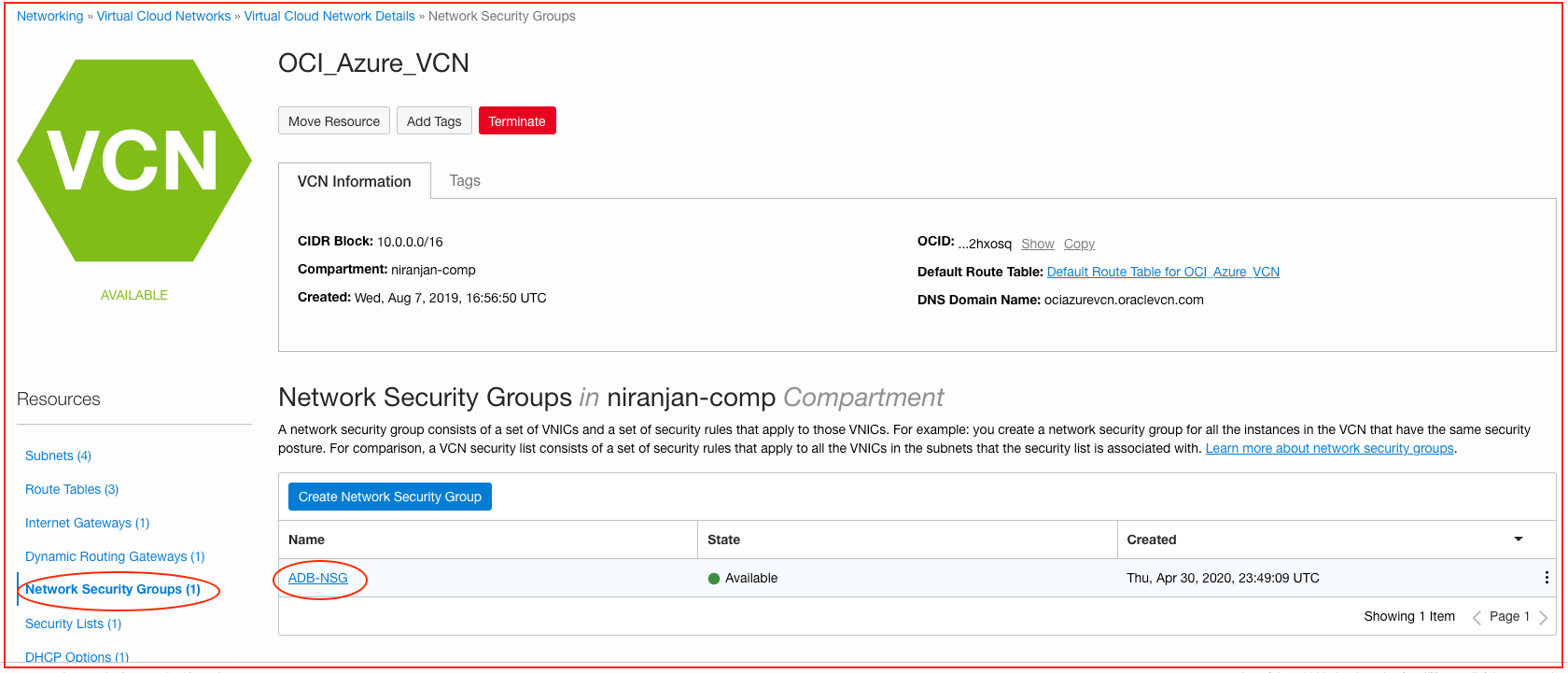
Task: Sort by Created column arrow
Action: pyautogui.click(x=1519, y=540)
